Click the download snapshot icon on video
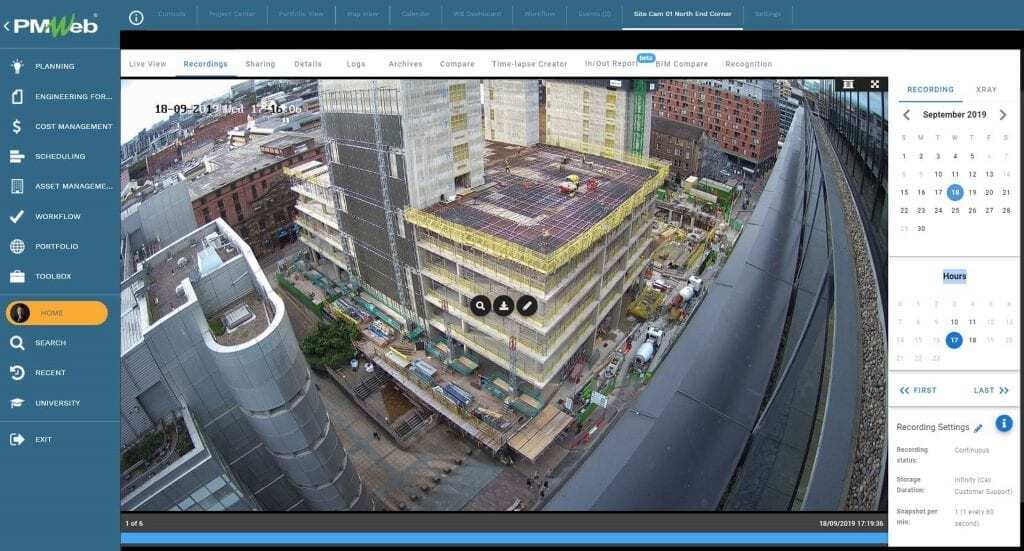The height and width of the screenshot is (551, 1024). click(x=504, y=306)
